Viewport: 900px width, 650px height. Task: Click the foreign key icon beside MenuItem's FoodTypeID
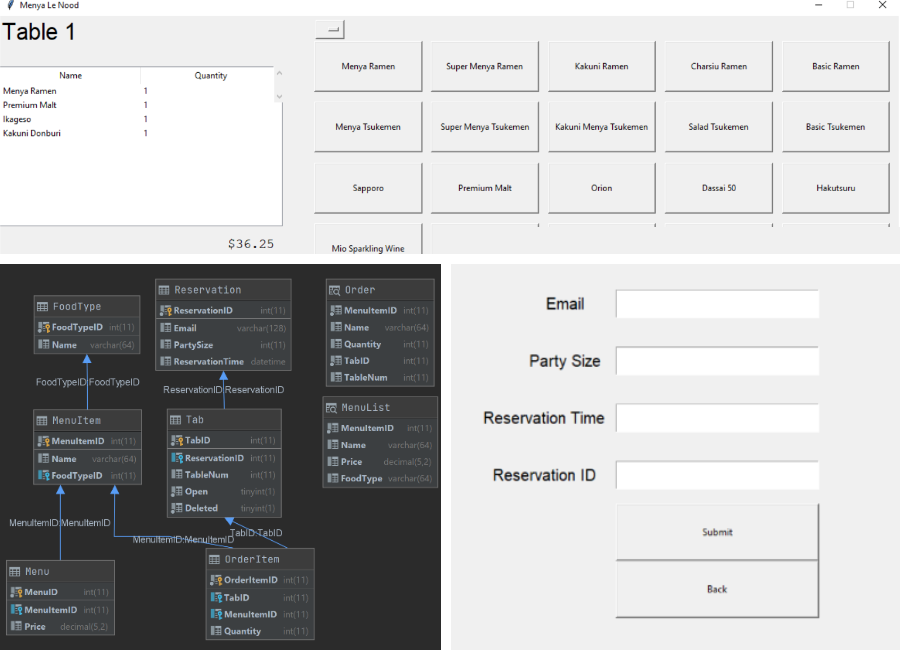click(43, 476)
